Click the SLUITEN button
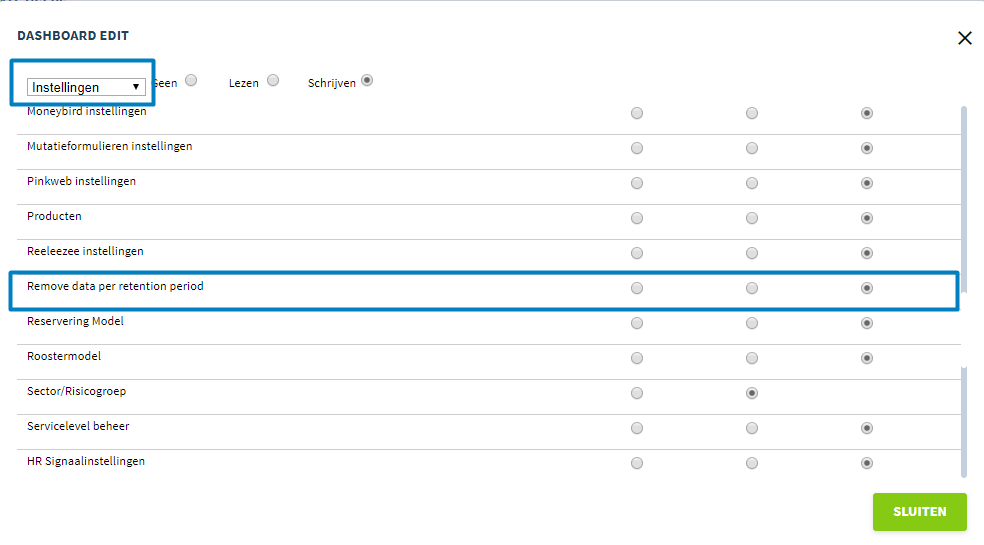Image resolution: width=984 pixels, height=545 pixels. pyautogui.click(x=919, y=512)
